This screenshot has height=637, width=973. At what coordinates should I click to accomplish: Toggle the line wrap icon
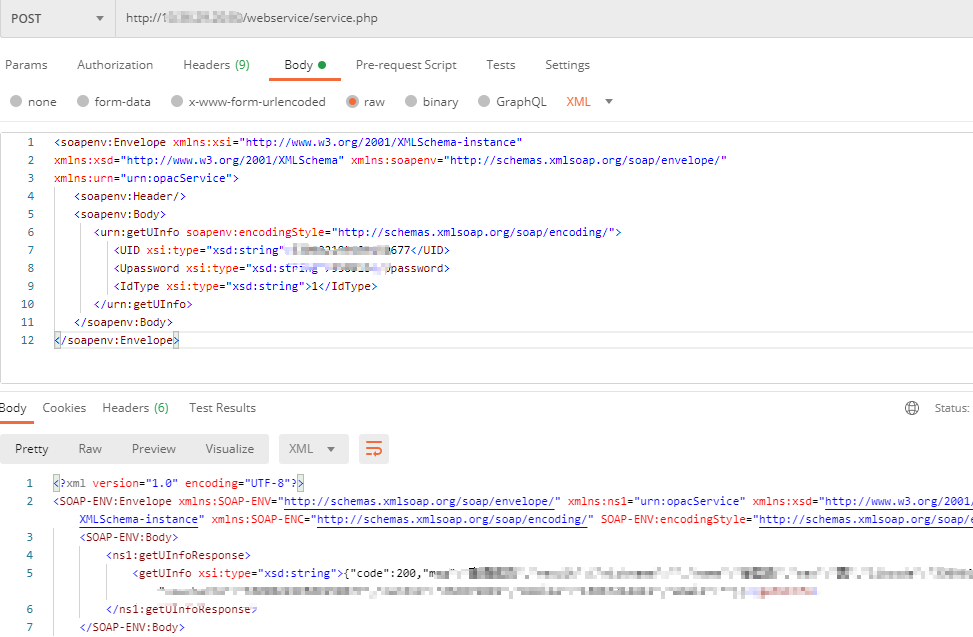(374, 449)
